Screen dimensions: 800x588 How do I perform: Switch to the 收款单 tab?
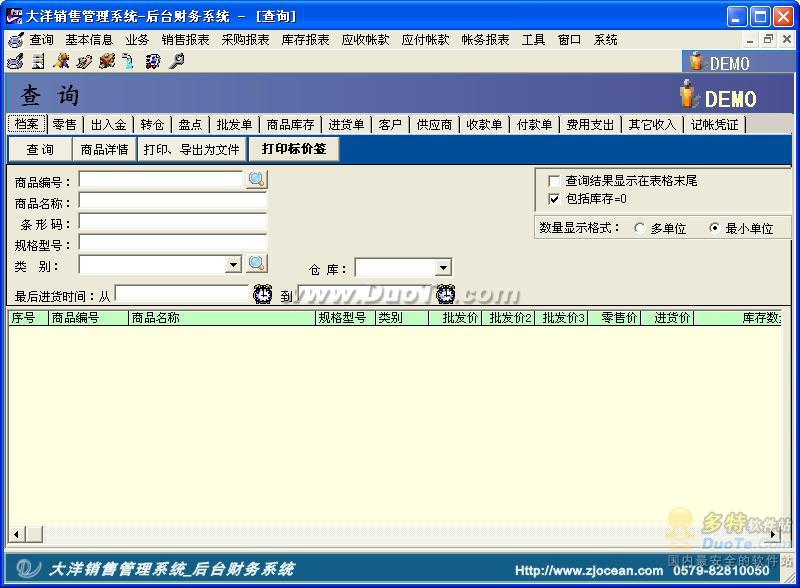(485, 125)
